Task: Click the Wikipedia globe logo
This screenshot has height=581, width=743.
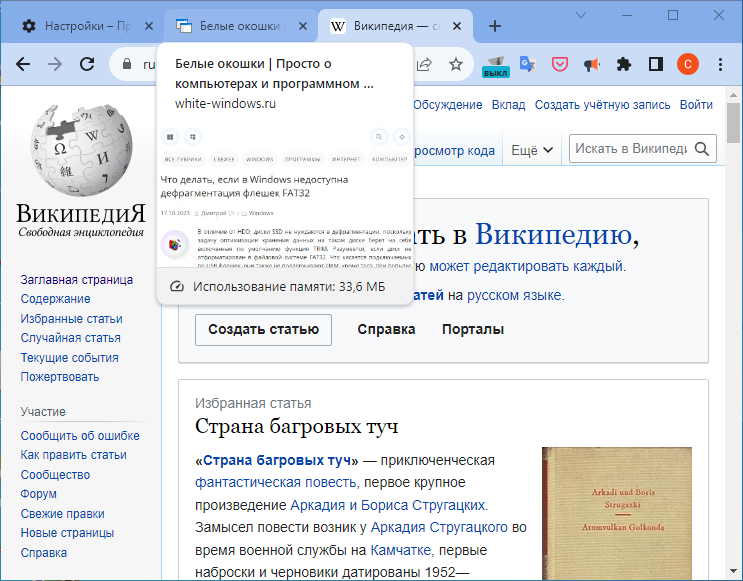Action: pyautogui.click(x=81, y=150)
